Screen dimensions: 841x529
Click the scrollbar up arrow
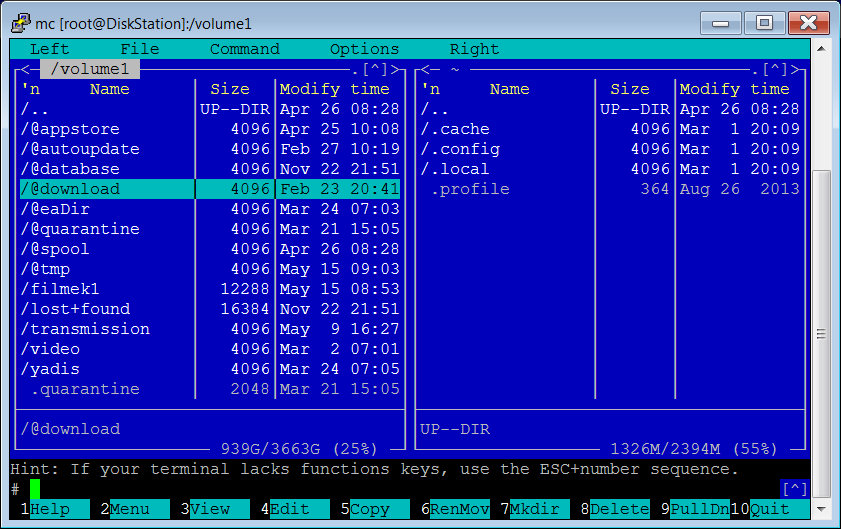click(x=821, y=49)
